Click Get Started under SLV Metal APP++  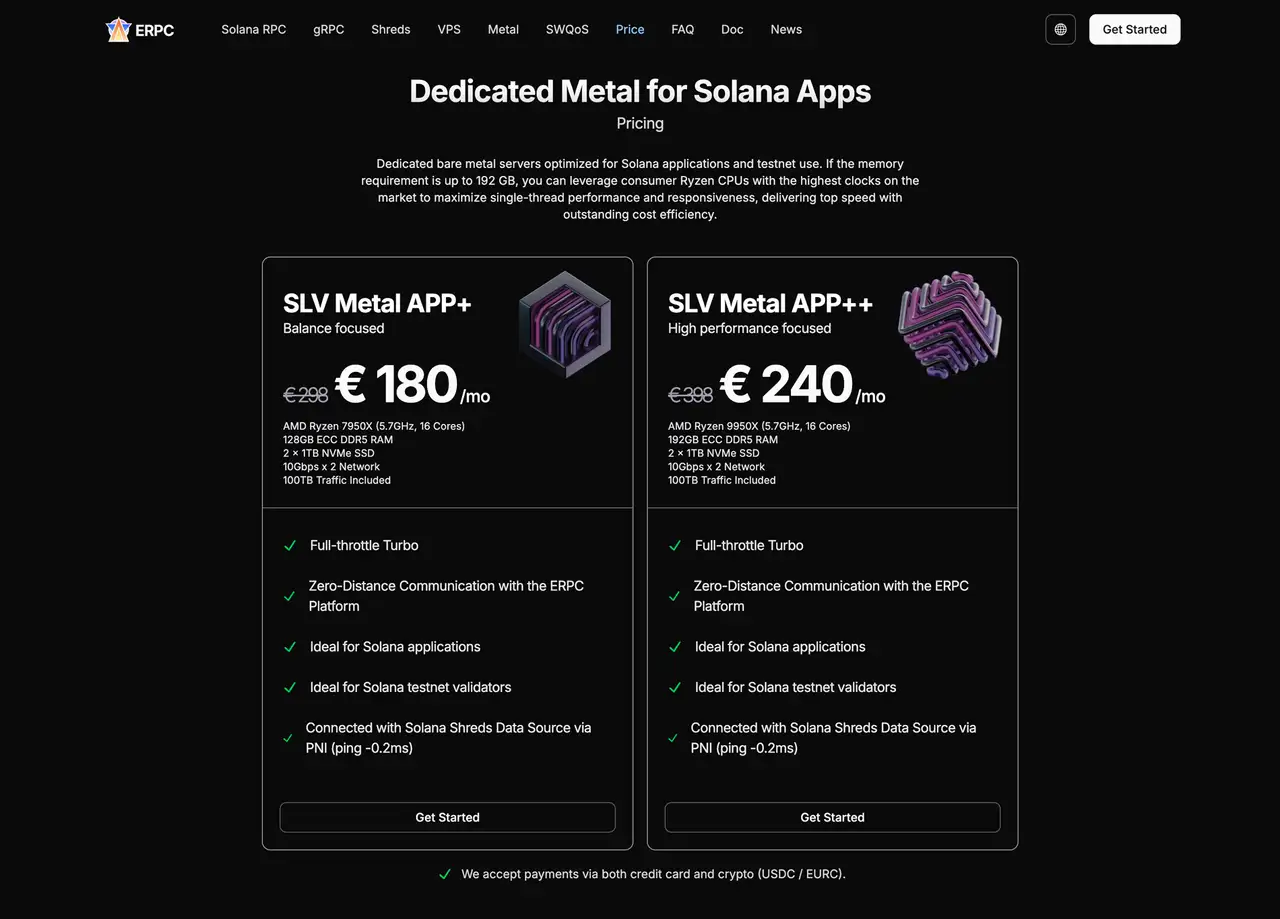pyautogui.click(x=832, y=817)
